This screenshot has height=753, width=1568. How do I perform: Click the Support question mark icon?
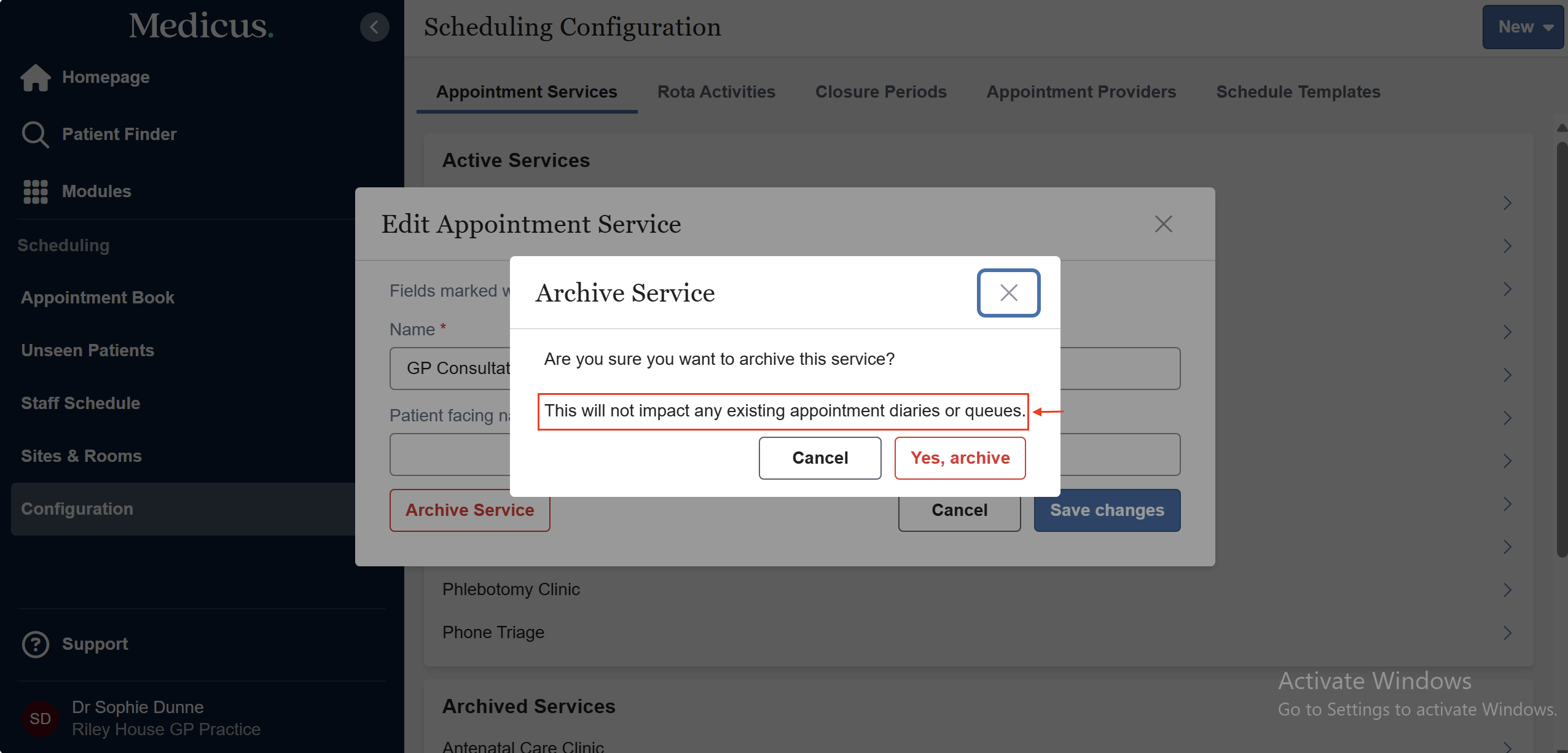(35, 644)
